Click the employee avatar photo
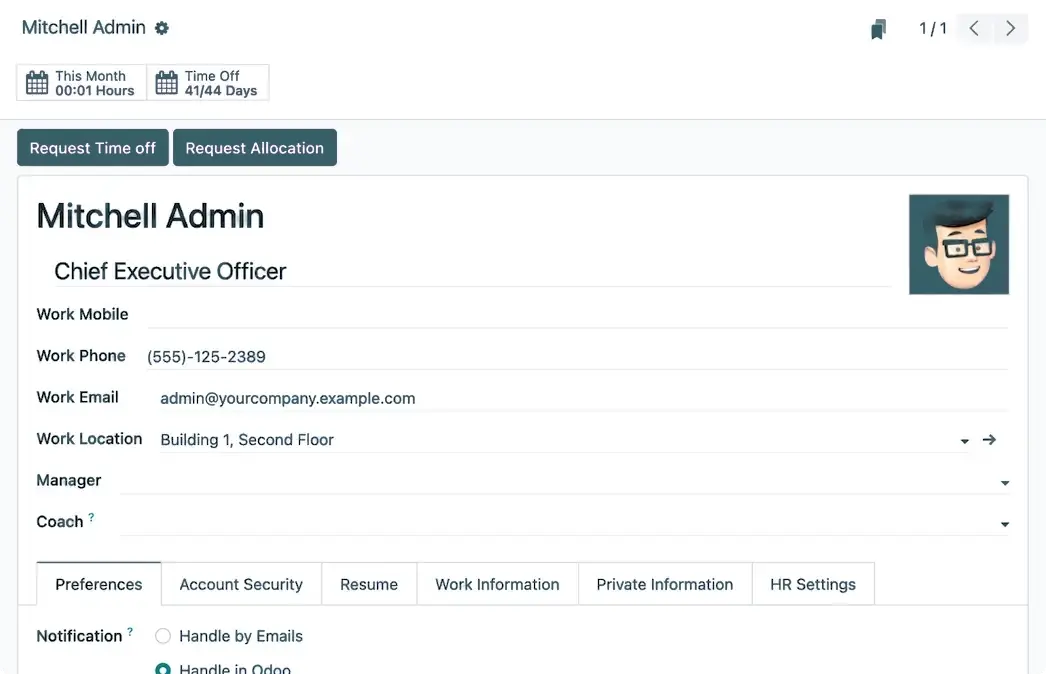The height and width of the screenshot is (674, 1046). 958,245
